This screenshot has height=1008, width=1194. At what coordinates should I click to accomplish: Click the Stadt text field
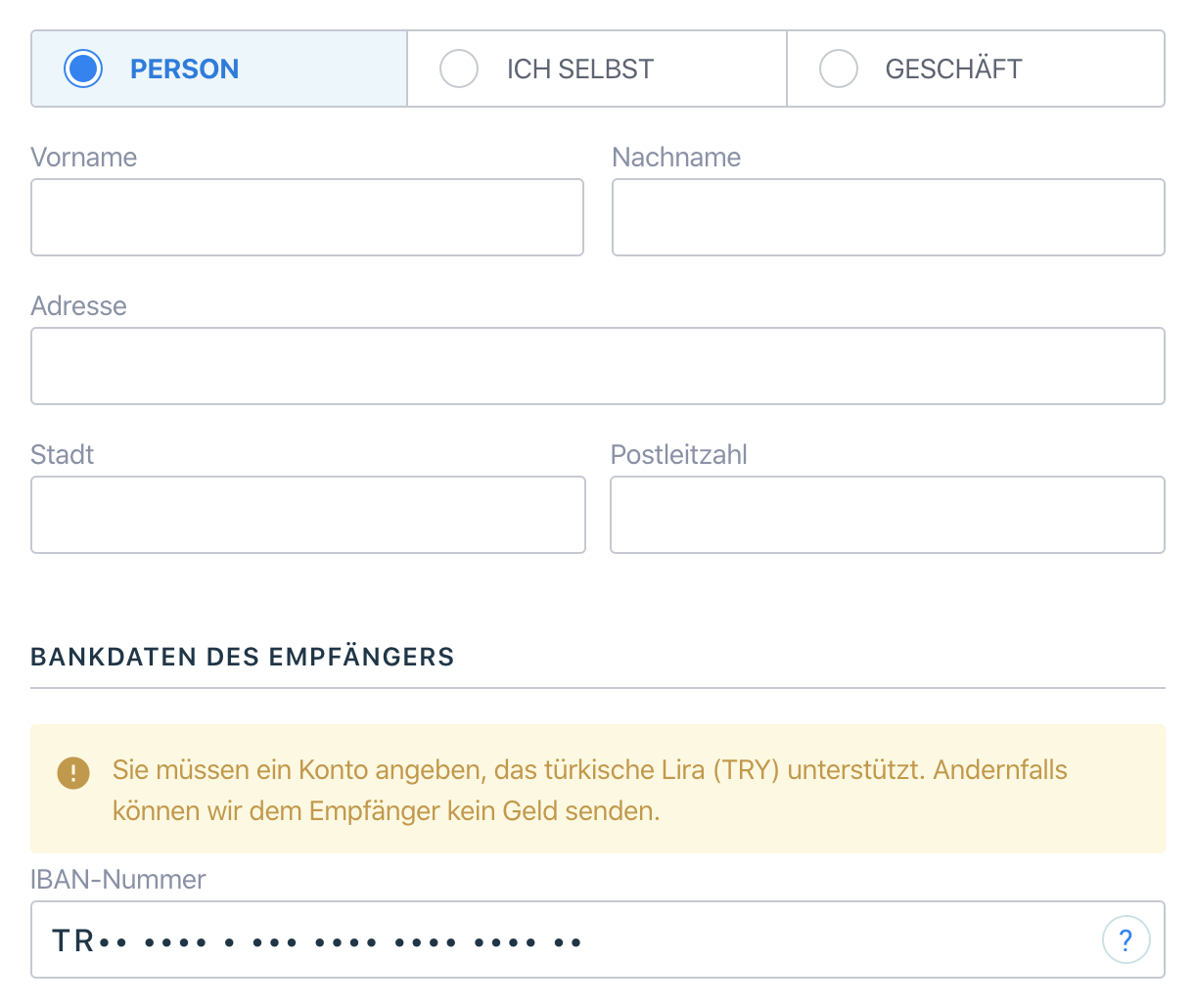tap(307, 515)
